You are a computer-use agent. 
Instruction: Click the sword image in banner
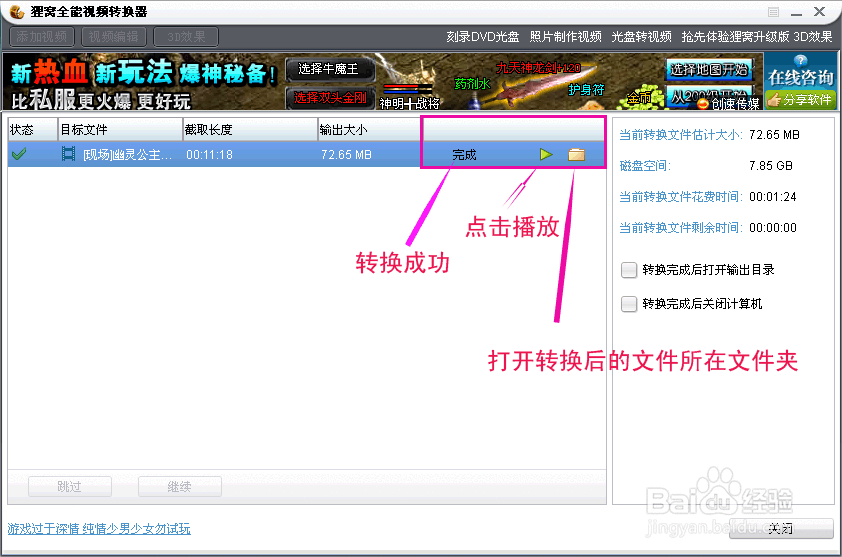(x=542, y=84)
